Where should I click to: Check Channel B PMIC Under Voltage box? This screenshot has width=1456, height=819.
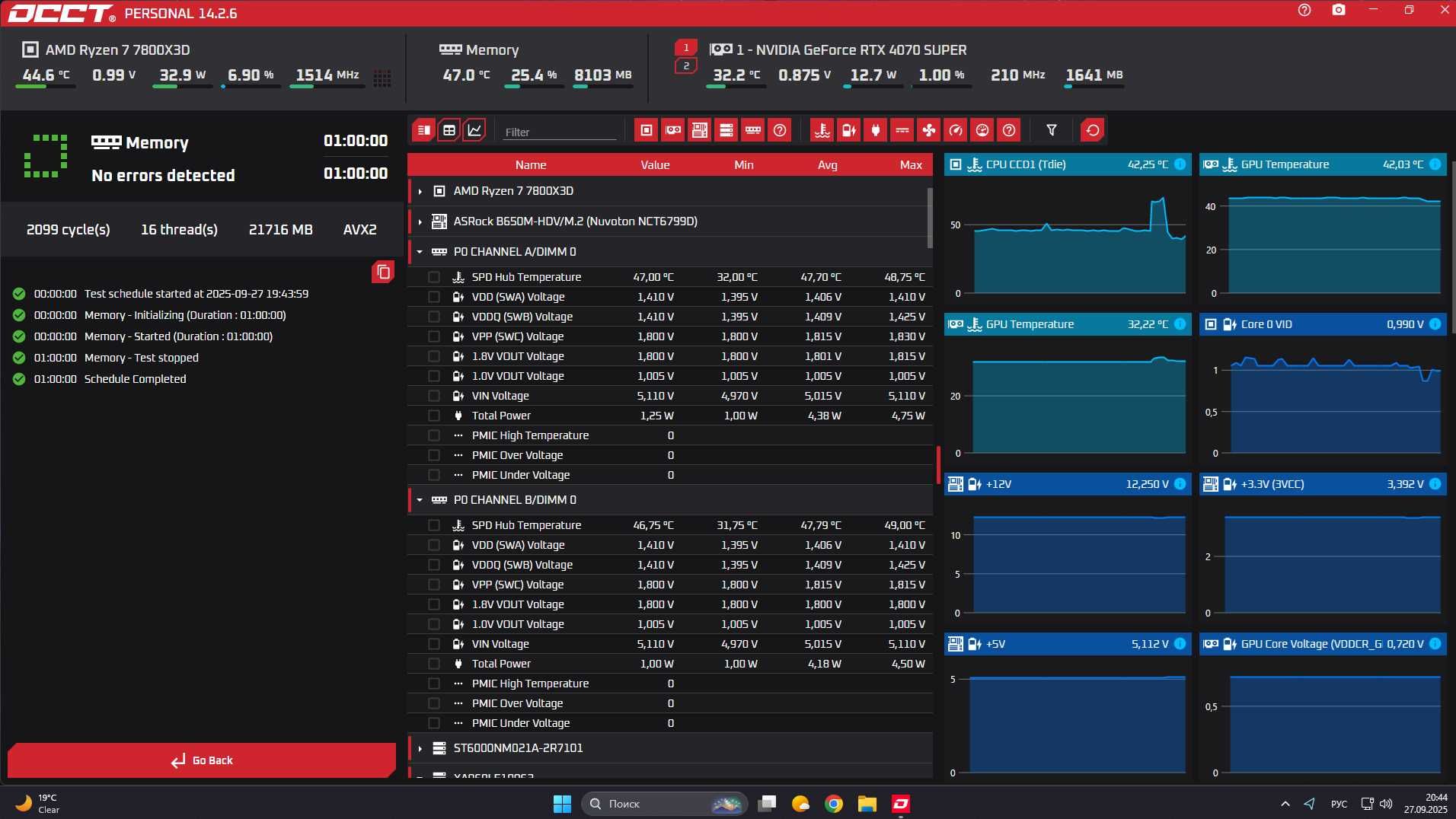[434, 723]
